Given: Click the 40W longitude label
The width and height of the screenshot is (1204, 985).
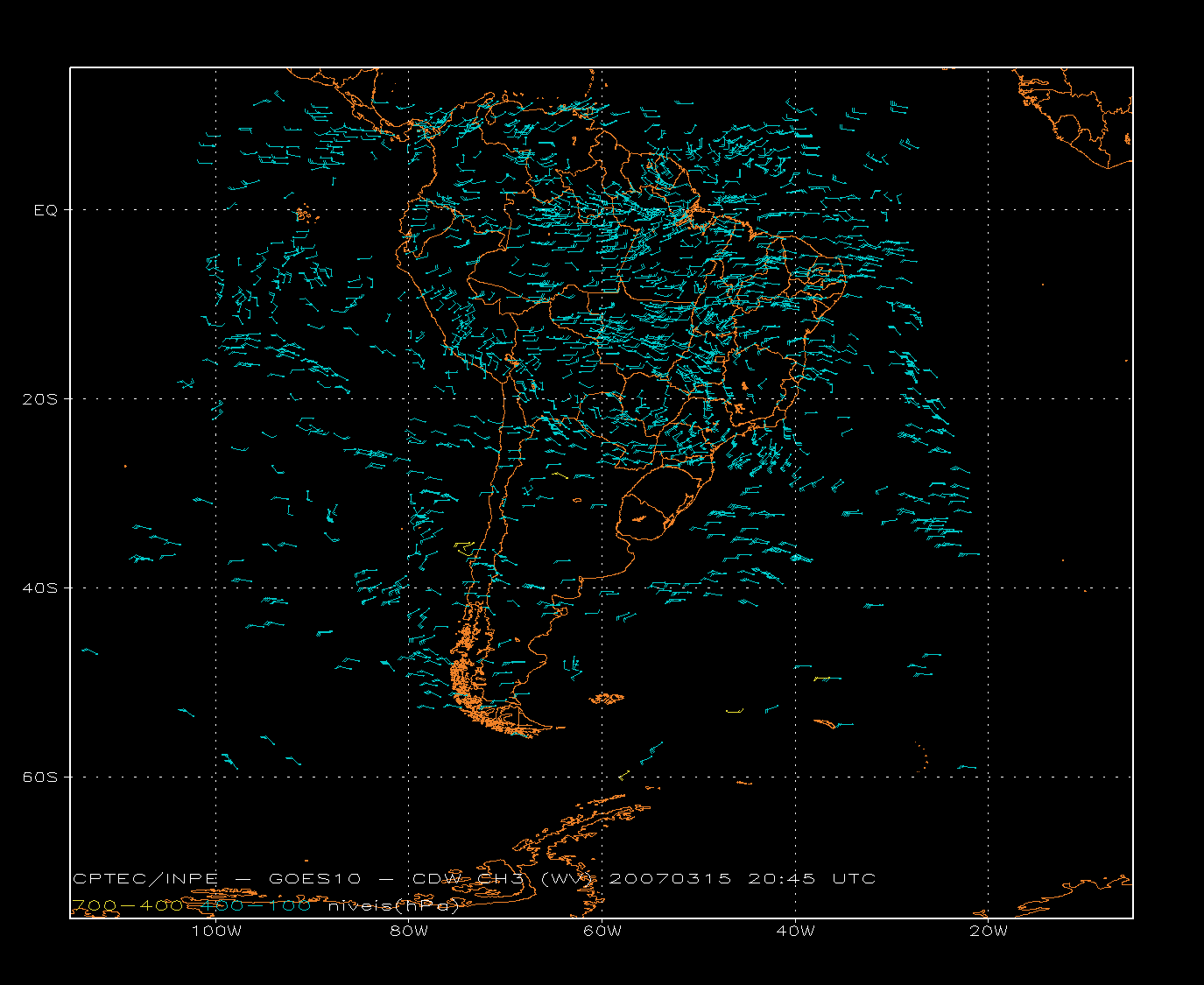Looking at the screenshot, I should point(795,931).
